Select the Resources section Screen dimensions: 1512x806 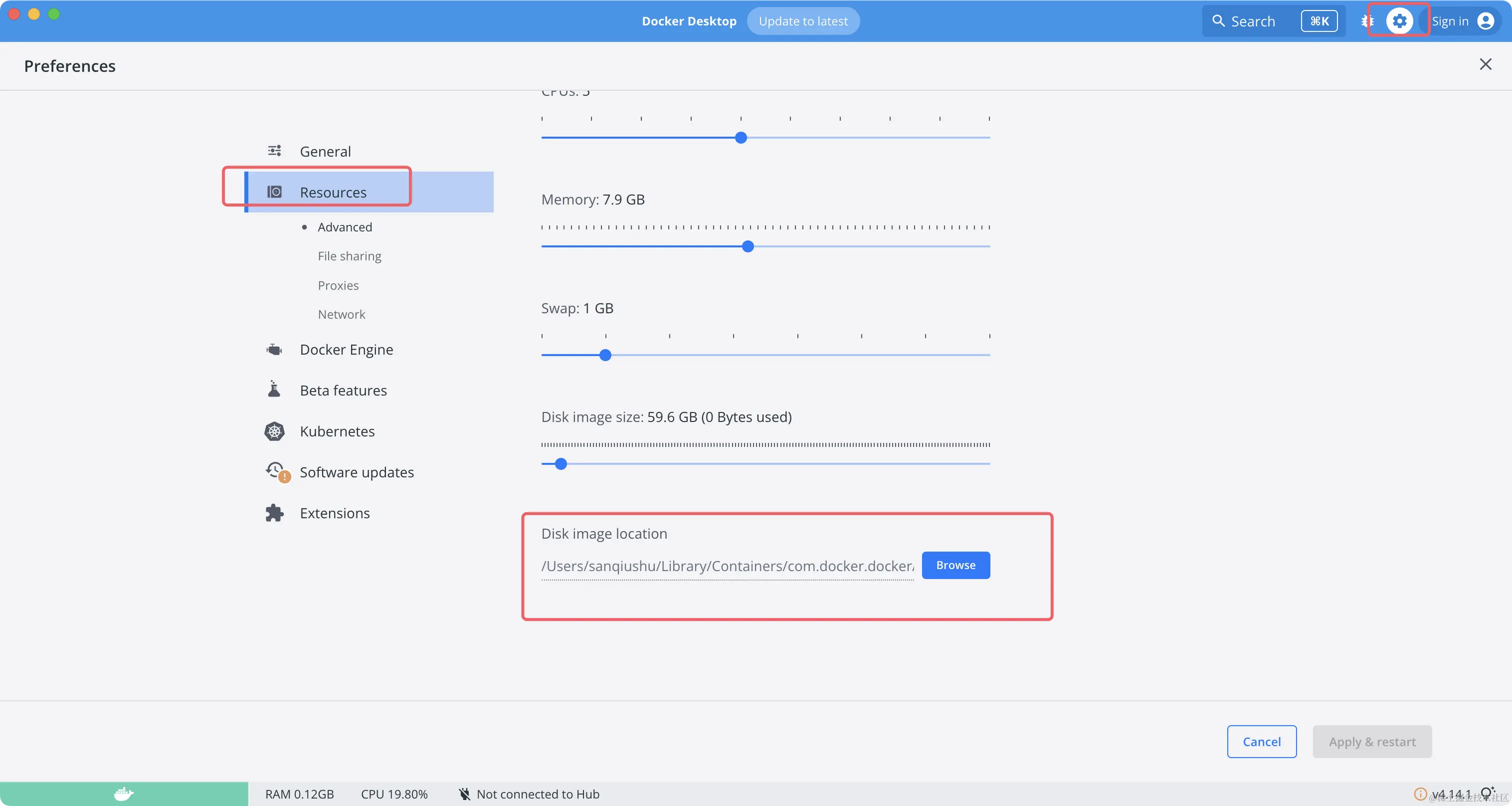pyautogui.click(x=333, y=192)
